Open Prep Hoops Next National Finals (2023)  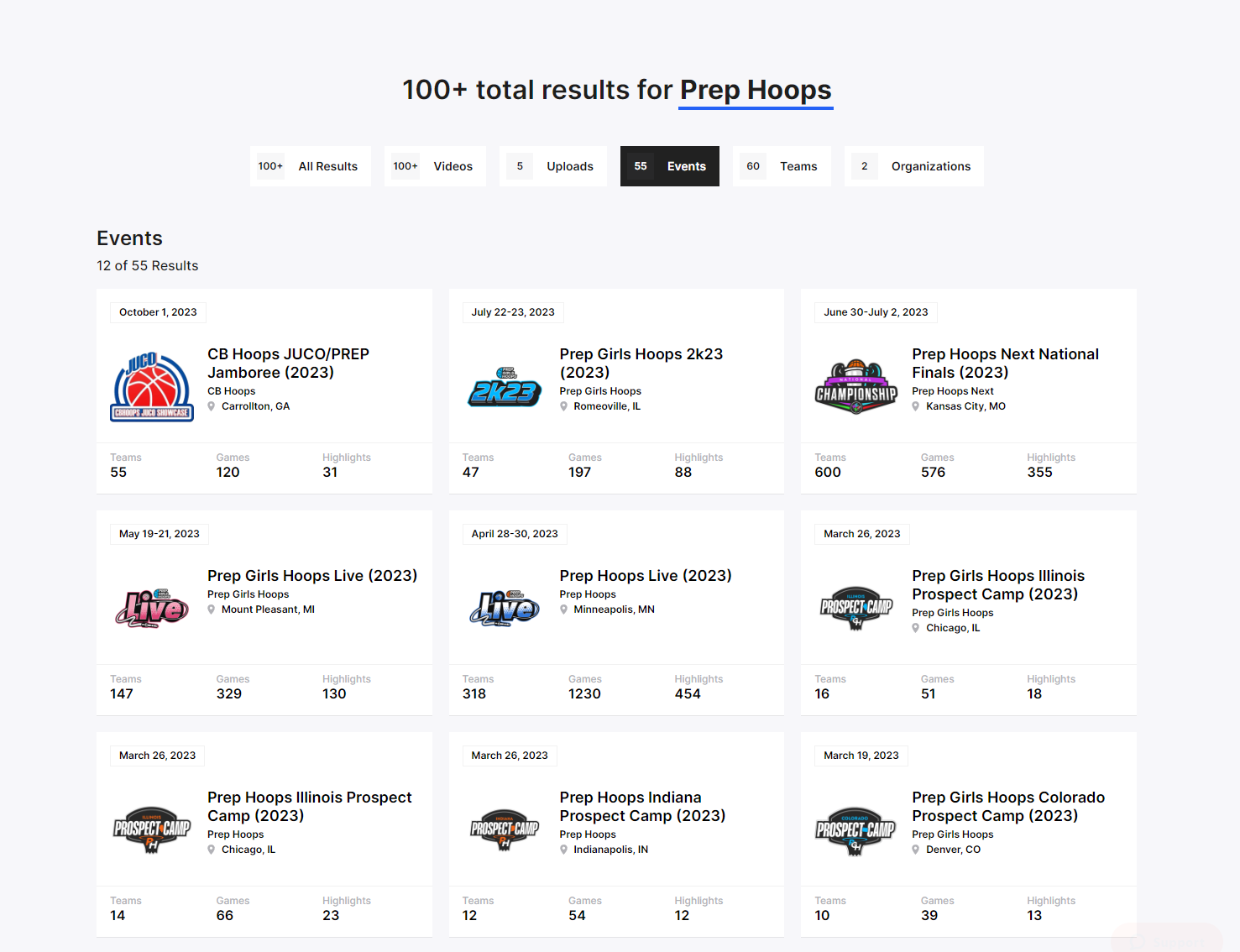click(x=1005, y=364)
